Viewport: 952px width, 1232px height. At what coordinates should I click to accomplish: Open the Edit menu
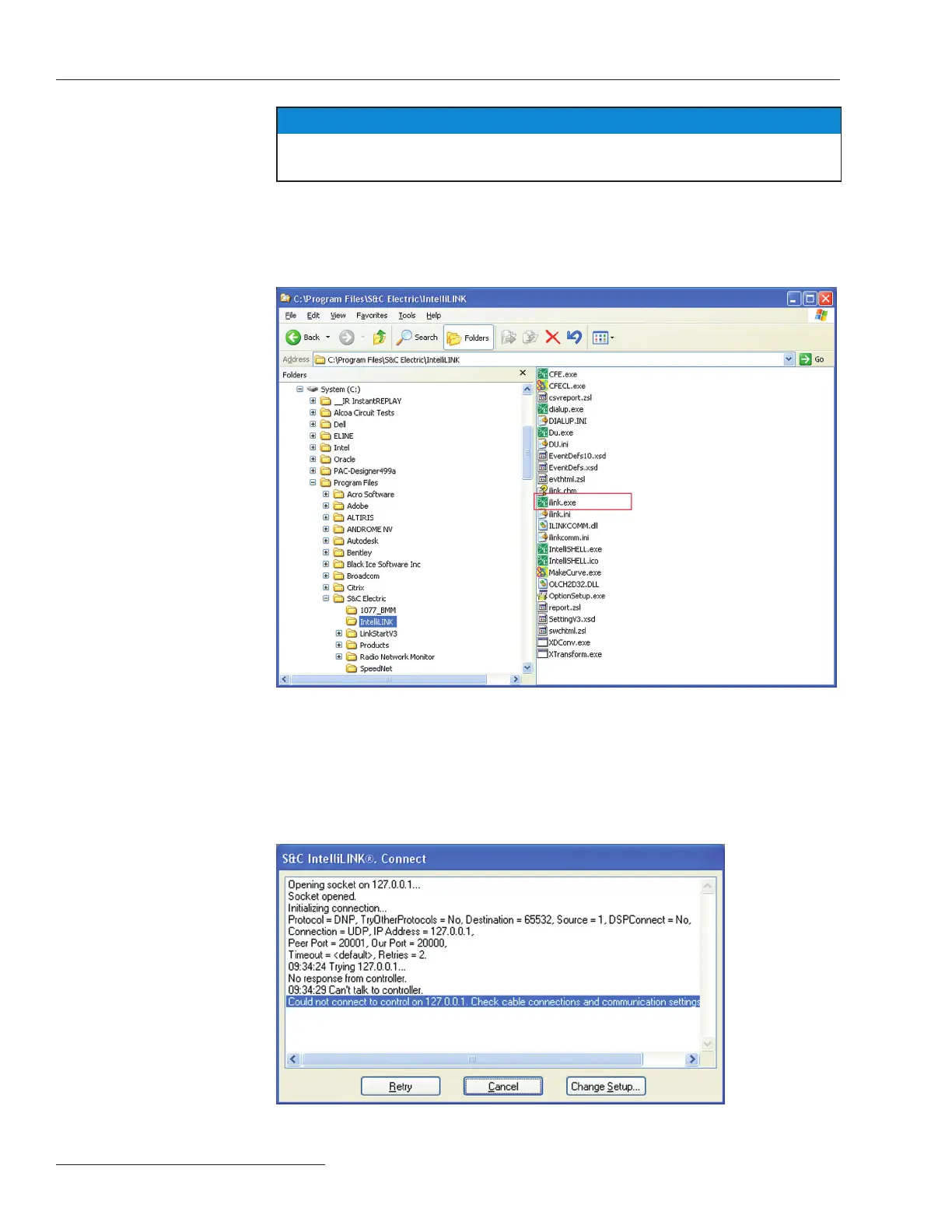(313, 316)
